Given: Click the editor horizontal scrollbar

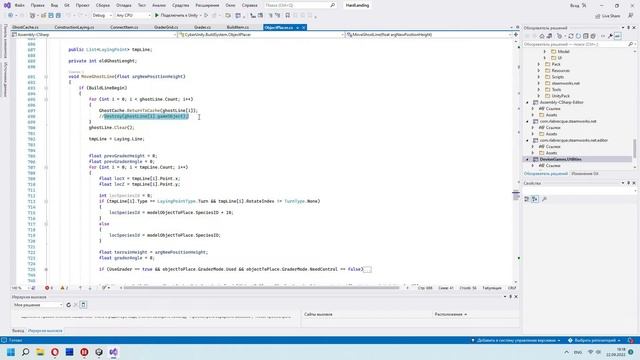Looking at the screenshot, I should 261,288.
